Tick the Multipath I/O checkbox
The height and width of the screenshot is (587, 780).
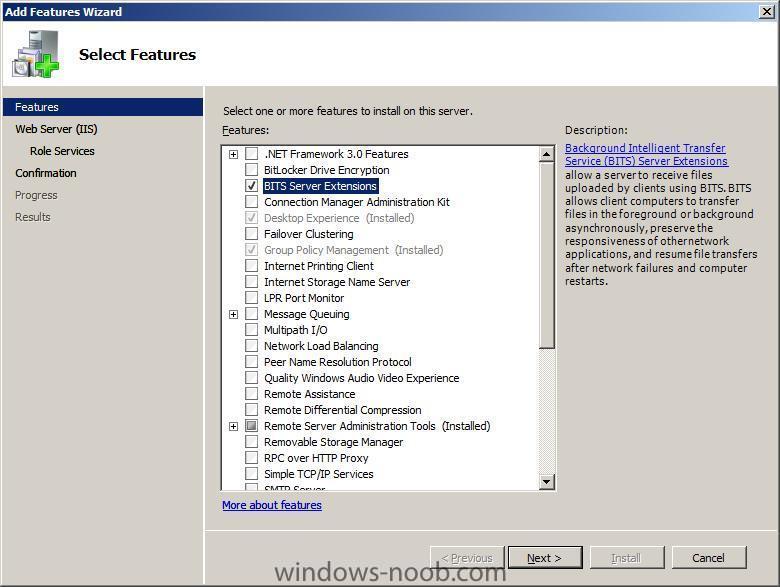[x=252, y=330]
